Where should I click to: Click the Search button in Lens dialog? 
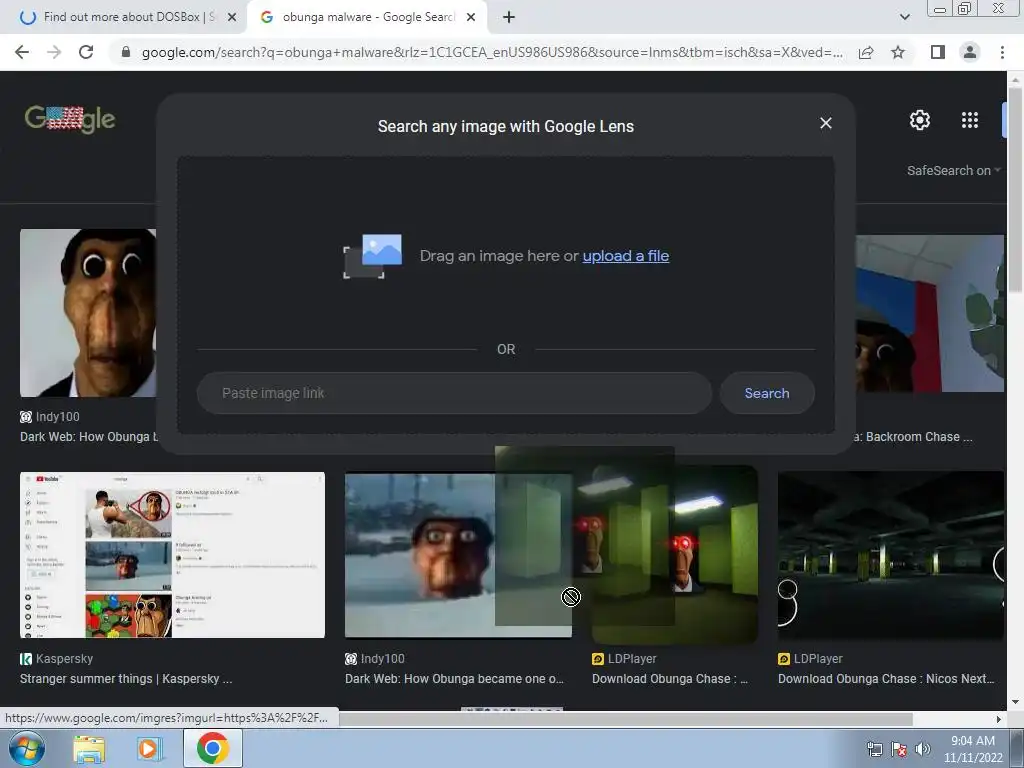pyautogui.click(x=767, y=393)
